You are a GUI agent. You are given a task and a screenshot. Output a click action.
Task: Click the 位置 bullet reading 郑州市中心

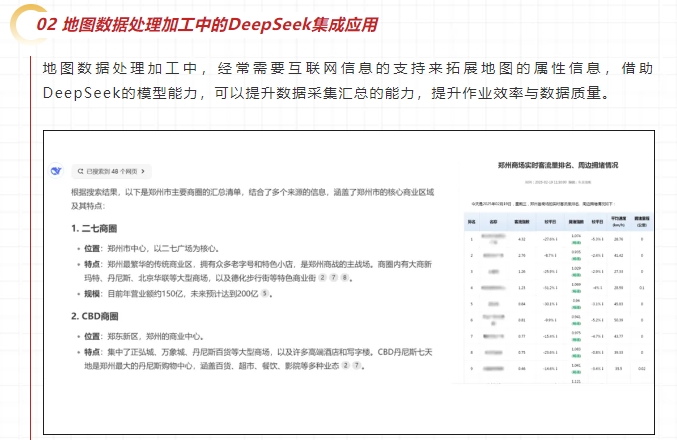[x=152, y=248]
